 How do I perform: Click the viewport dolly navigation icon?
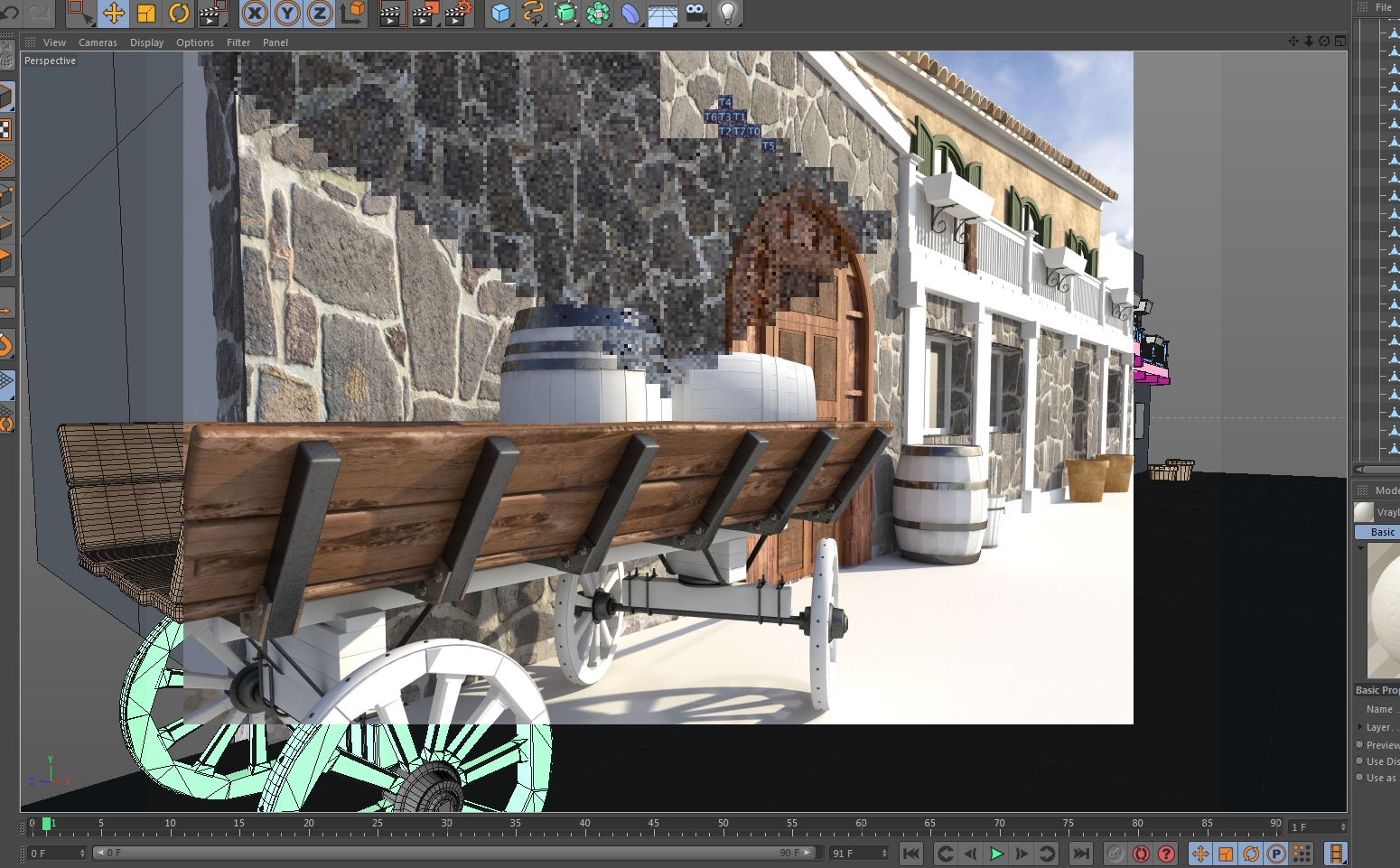pos(1309,42)
